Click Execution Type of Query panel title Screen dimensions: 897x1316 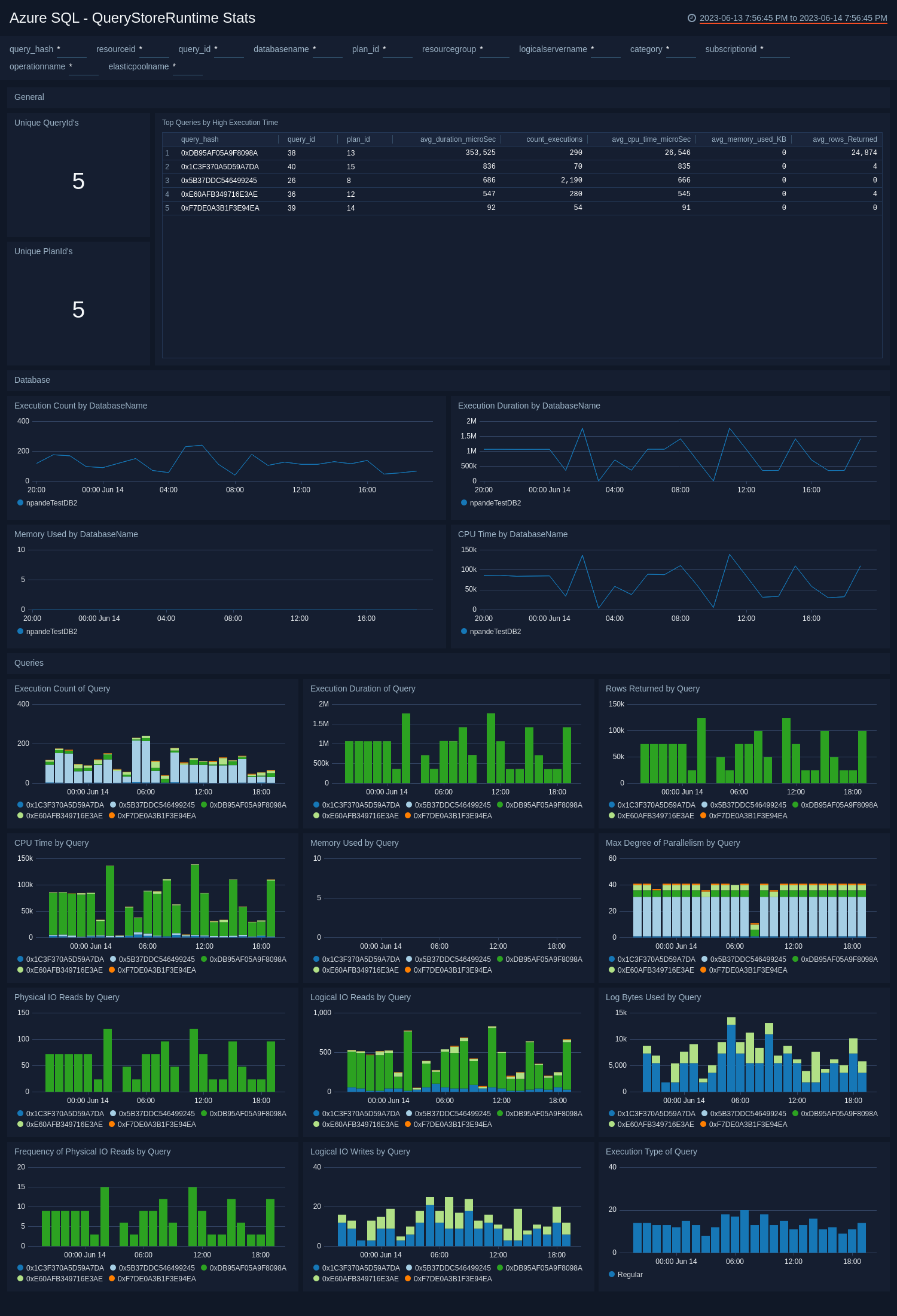click(651, 1151)
